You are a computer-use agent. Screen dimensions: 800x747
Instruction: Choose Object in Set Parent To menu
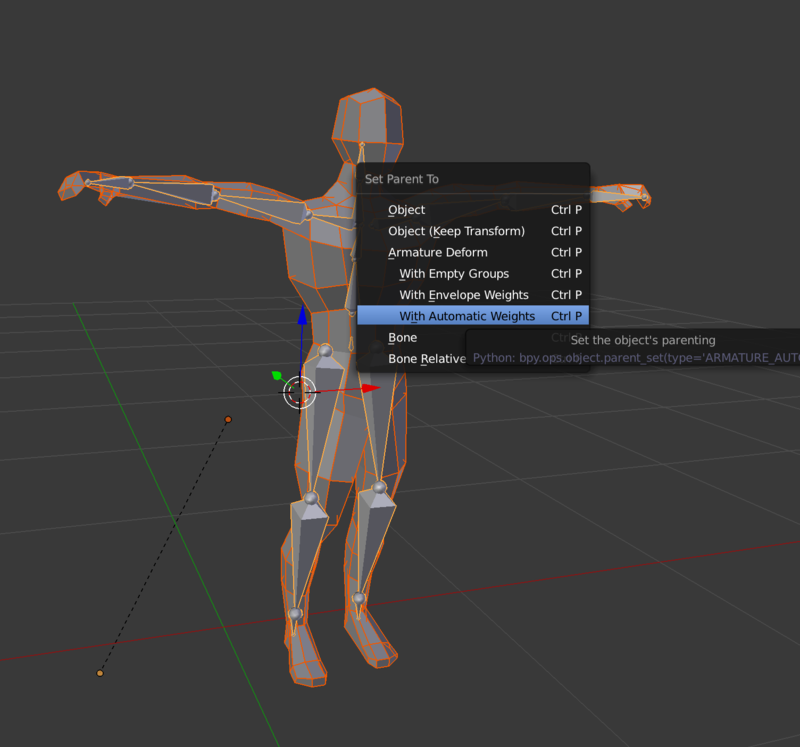coord(472,210)
